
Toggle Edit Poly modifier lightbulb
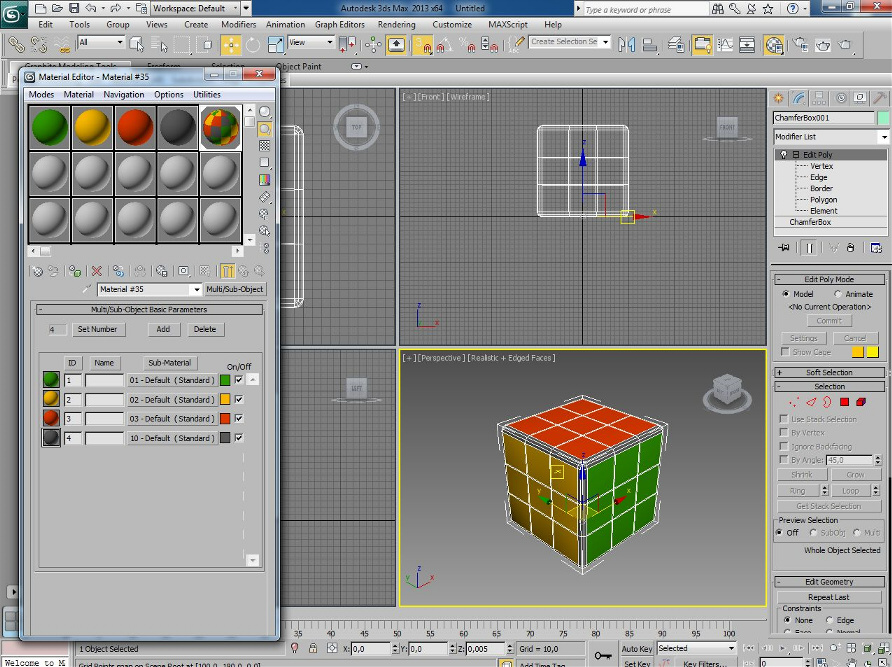click(784, 154)
